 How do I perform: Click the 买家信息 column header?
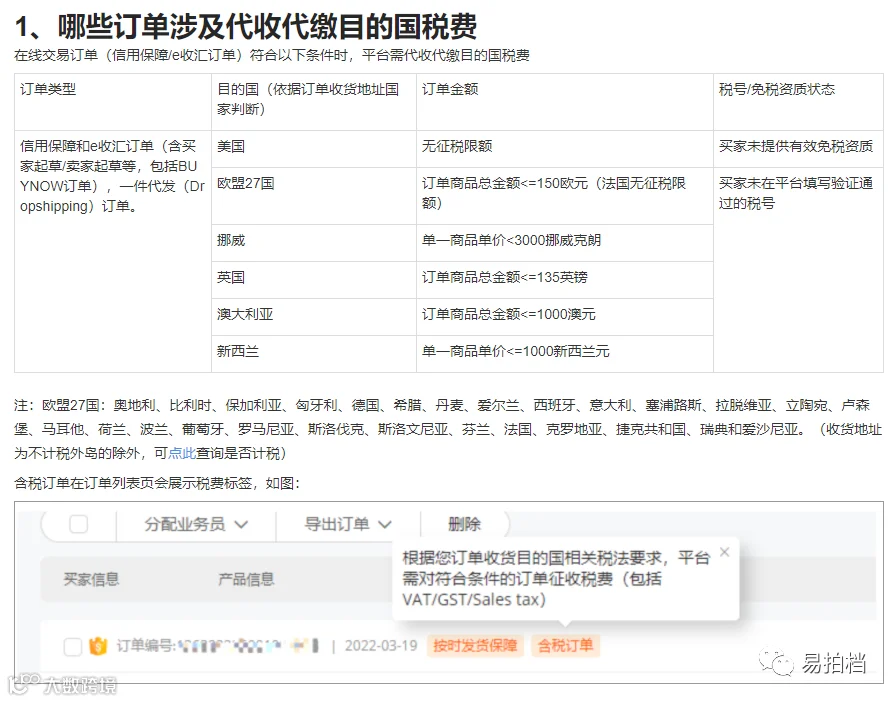(91, 579)
